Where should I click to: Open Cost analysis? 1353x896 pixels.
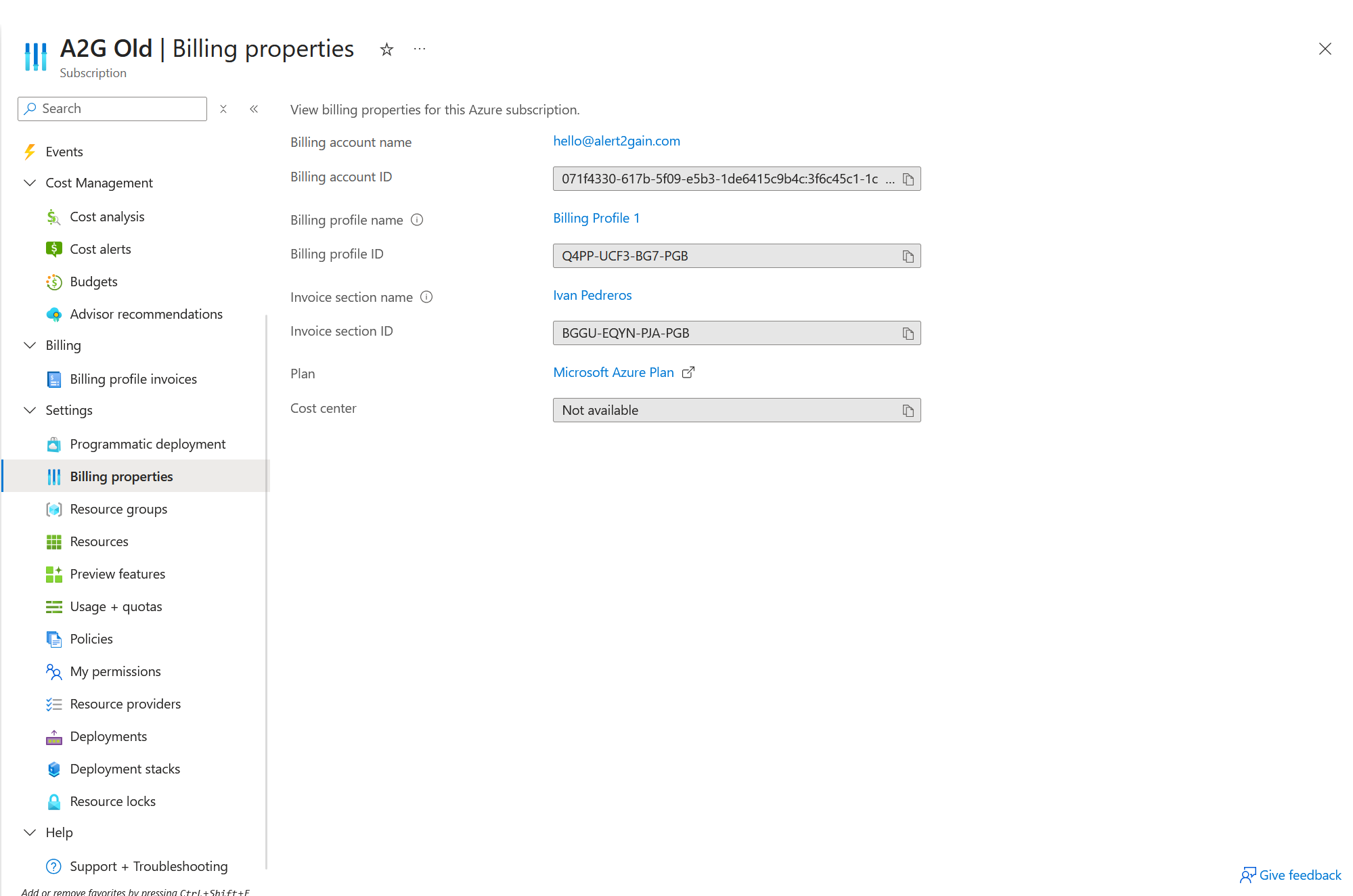107,217
